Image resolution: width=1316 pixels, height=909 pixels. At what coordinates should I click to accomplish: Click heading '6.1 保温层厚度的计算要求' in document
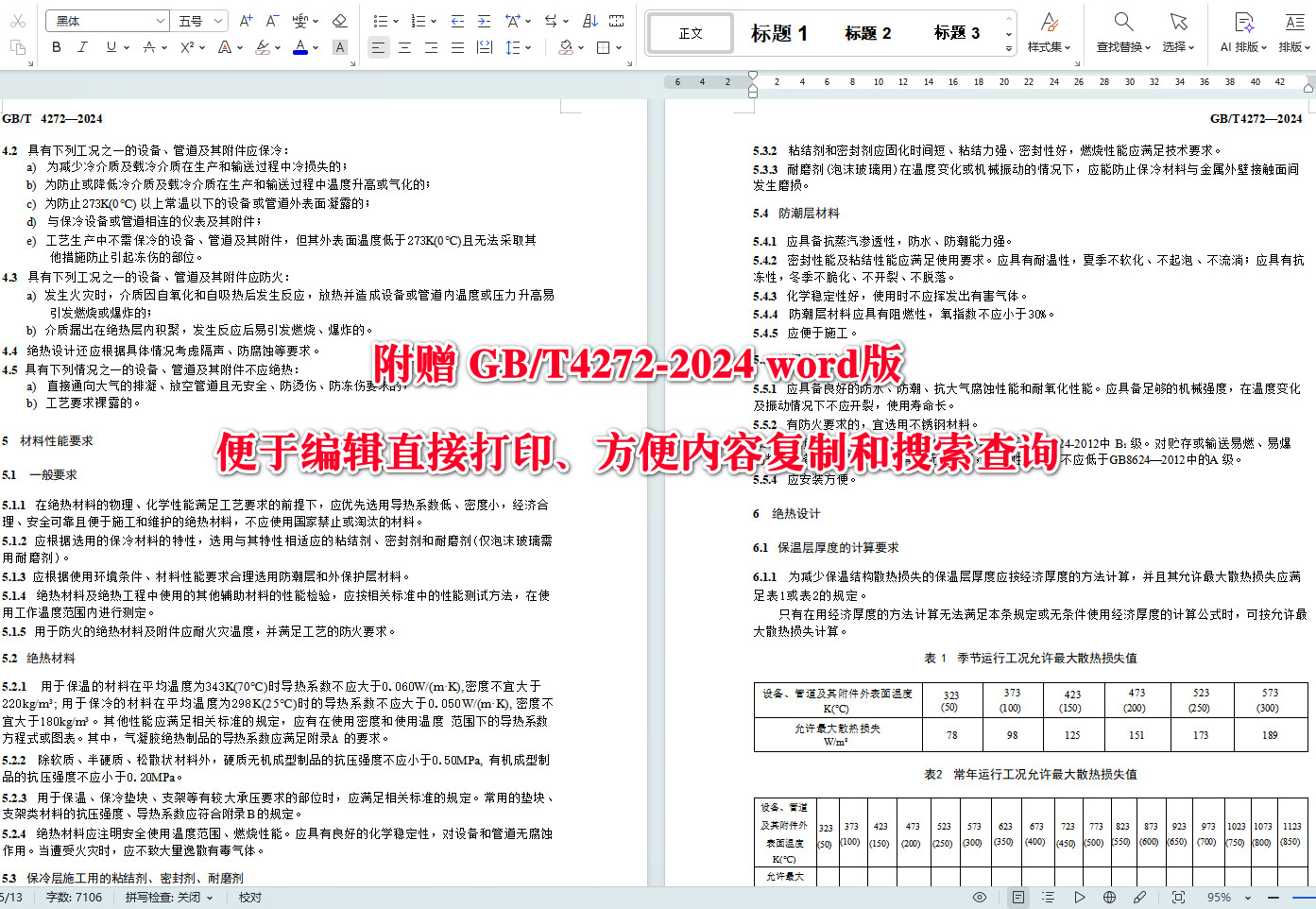tap(826, 548)
